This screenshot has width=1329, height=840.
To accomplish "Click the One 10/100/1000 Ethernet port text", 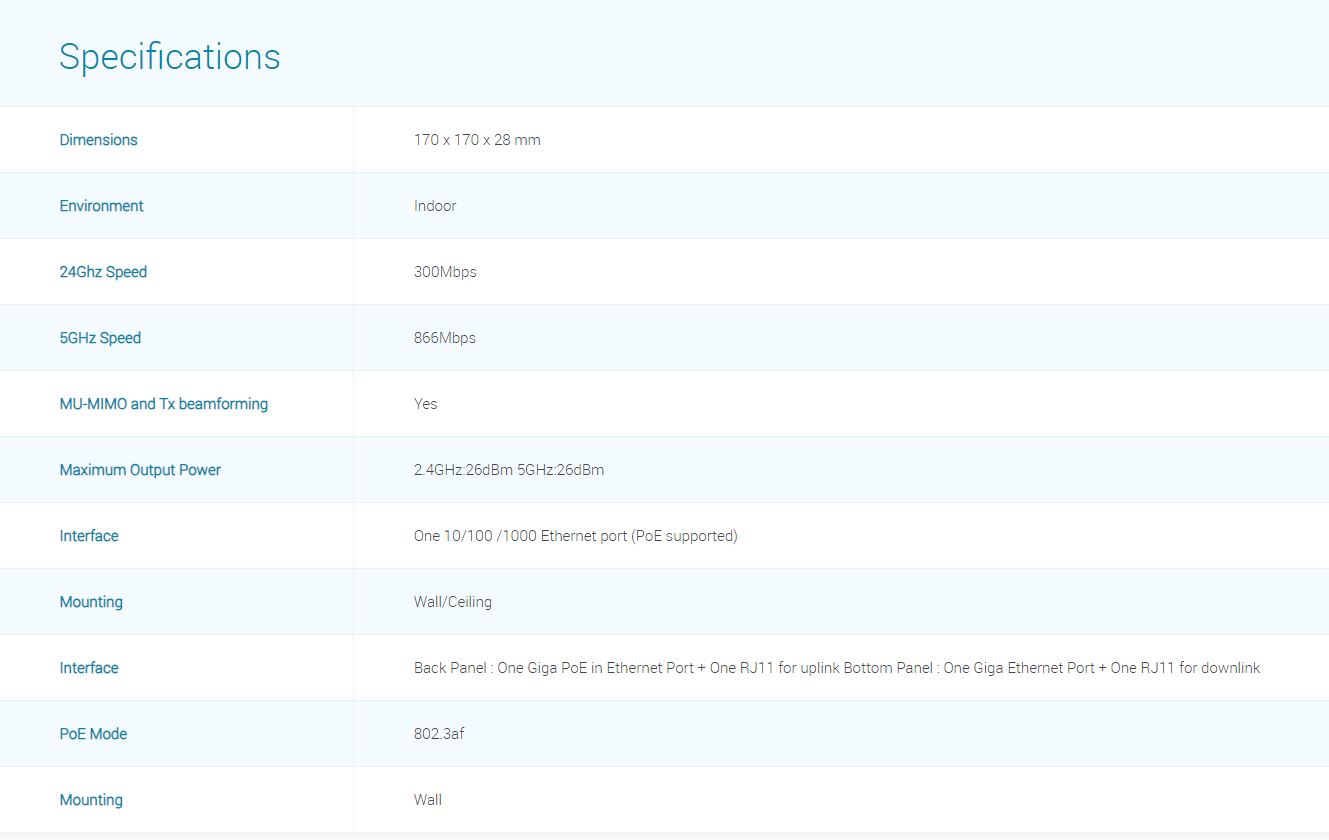I will (575, 536).
